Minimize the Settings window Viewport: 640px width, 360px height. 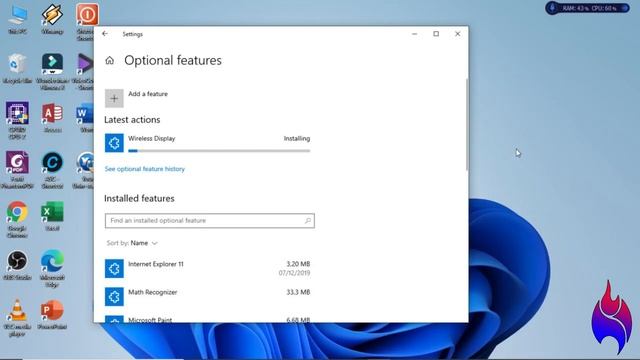pyautogui.click(x=415, y=34)
